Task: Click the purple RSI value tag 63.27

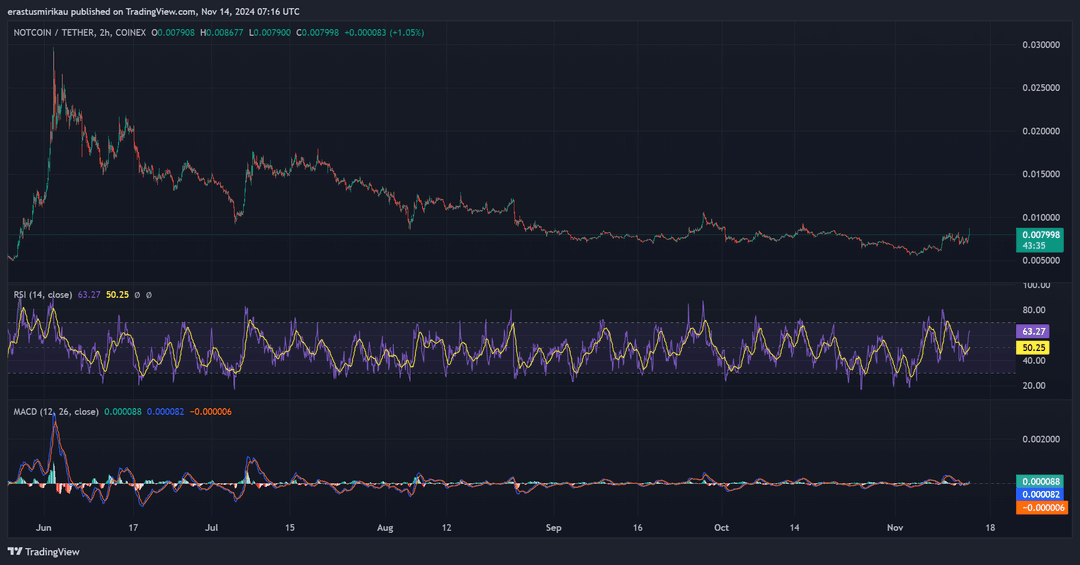Action: pos(1033,330)
